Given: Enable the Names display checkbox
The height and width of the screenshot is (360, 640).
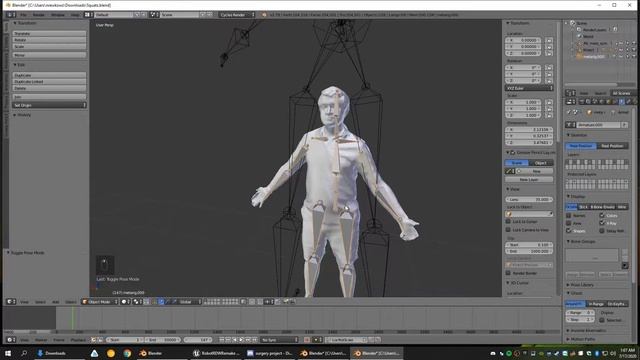Looking at the screenshot, I should tap(569, 216).
